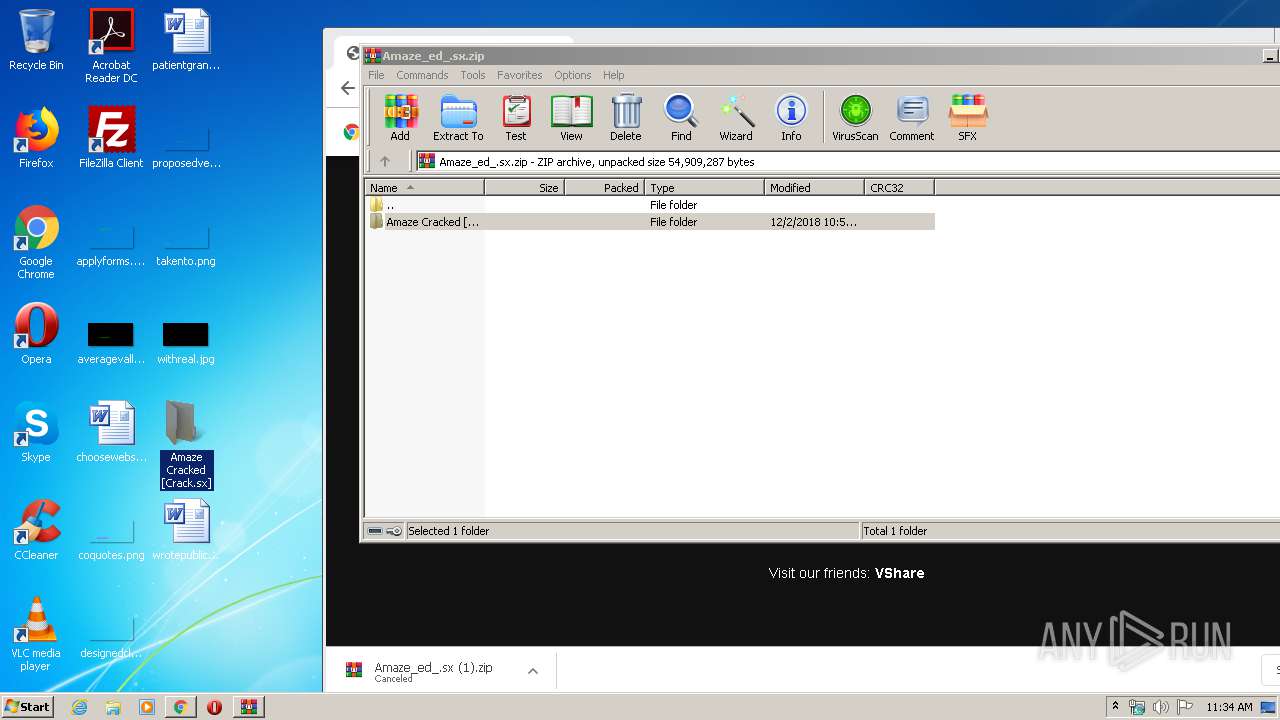
Task: Select the Amaze Cracked folder row
Action: tap(650, 222)
